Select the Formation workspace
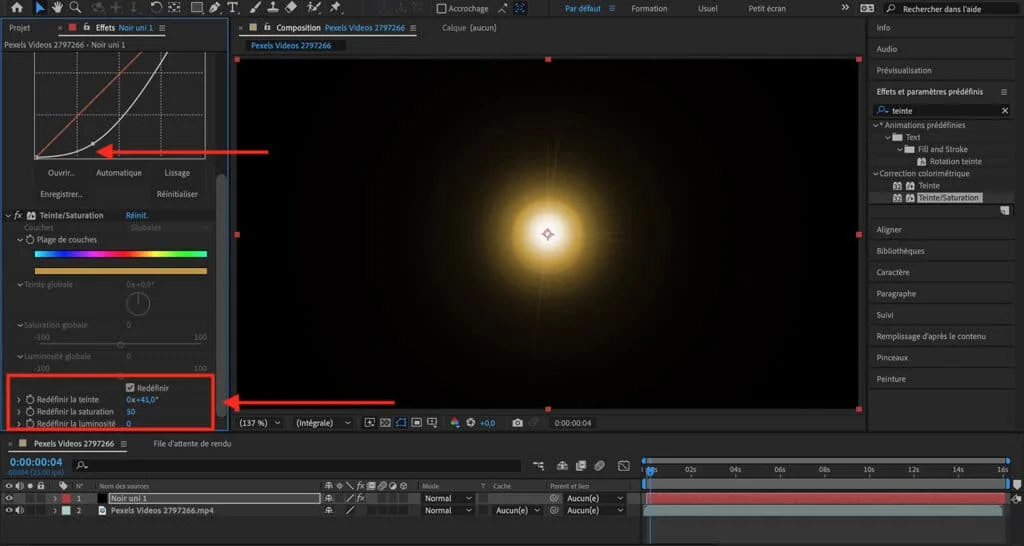Screen dimensions: 1024x546 click(x=649, y=8)
